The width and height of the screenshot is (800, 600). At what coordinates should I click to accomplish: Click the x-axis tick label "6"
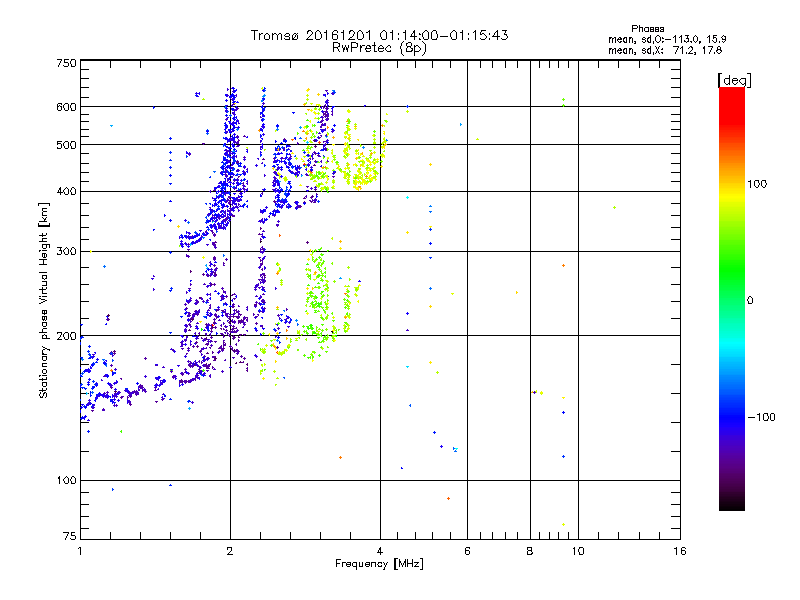tap(467, 551)
